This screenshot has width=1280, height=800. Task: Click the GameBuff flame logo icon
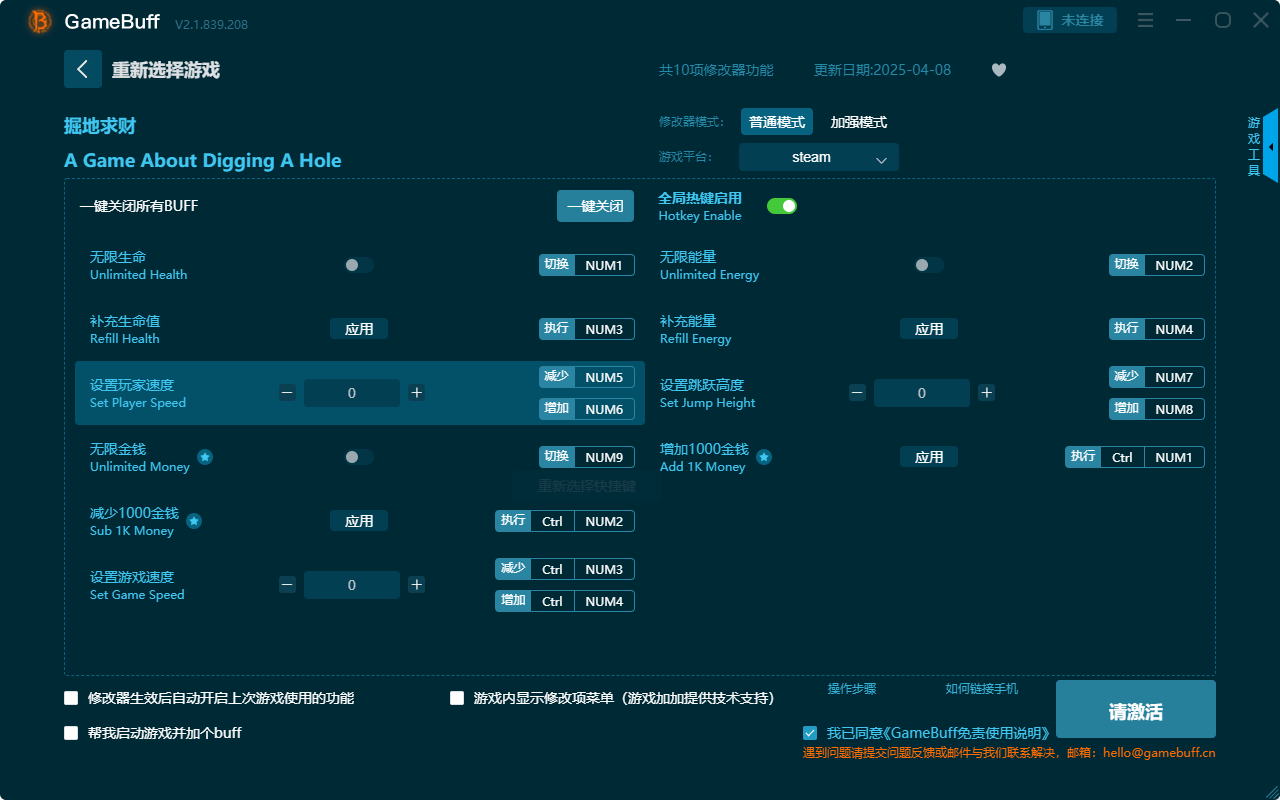coord(38,20)
